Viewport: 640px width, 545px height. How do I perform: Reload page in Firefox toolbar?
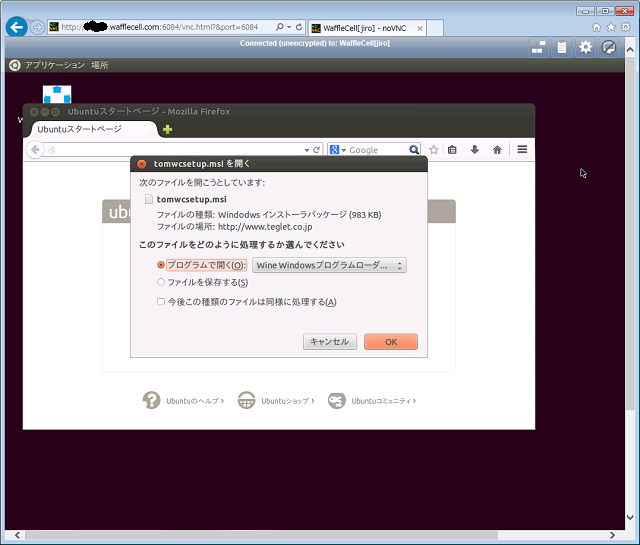pos(316,150)
